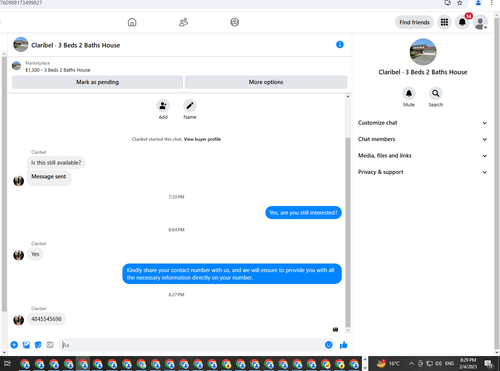Image resolution: width=500 pixels, height=371 pixels.
Task: Click the 'Kindly share your contact number' message
Action: click(232, 274)
